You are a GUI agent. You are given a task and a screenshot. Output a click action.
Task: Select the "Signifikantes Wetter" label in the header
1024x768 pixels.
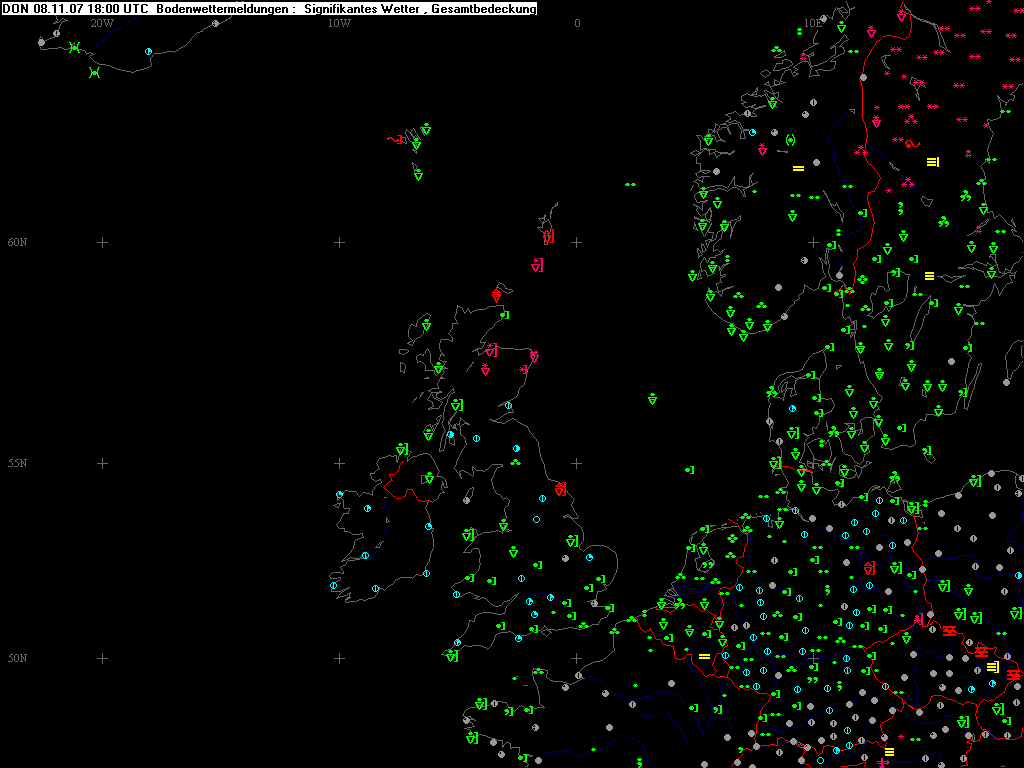pos(364,9)
